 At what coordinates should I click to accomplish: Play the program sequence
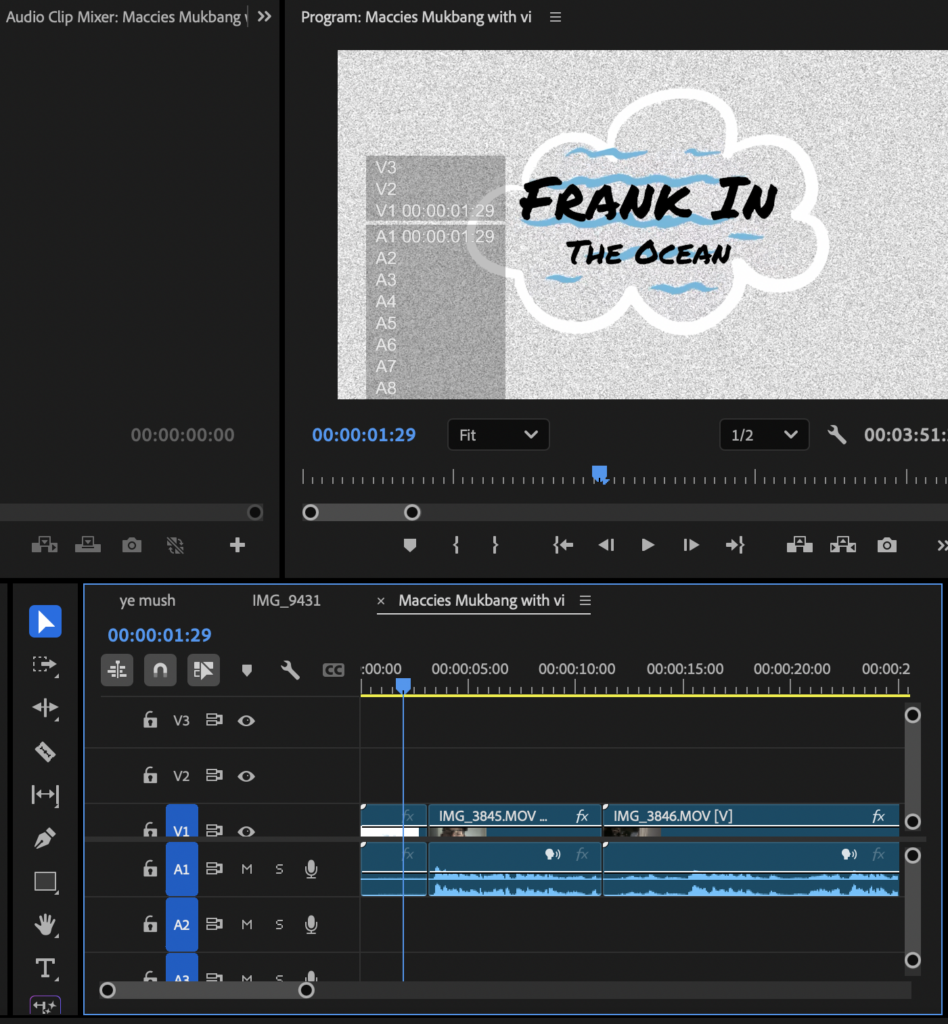[x=648, y=545]
